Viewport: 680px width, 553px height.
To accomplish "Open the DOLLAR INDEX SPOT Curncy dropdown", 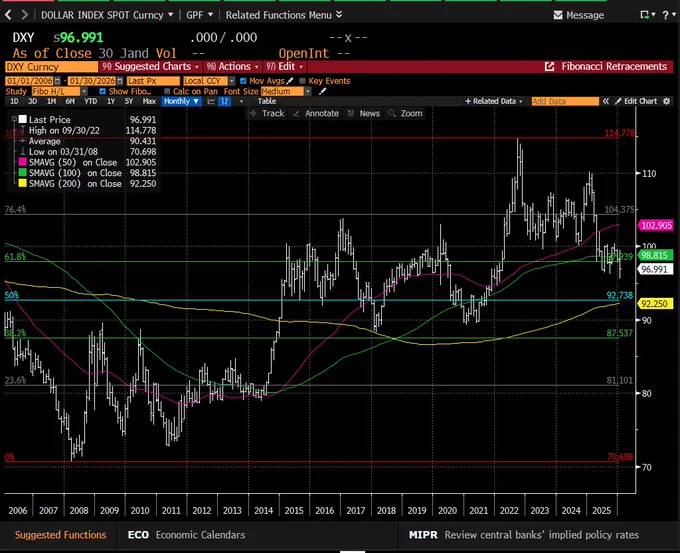I will 107,15.
